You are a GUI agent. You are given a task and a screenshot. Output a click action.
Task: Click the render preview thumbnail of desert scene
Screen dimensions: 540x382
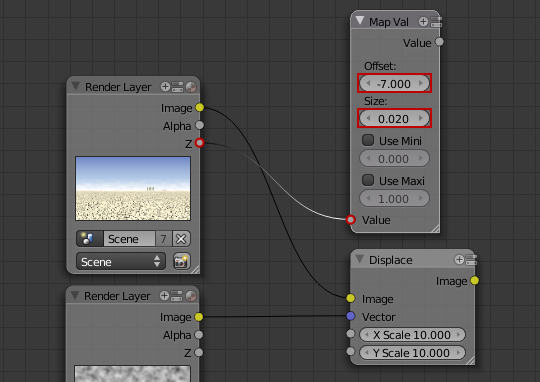(133, 188)
